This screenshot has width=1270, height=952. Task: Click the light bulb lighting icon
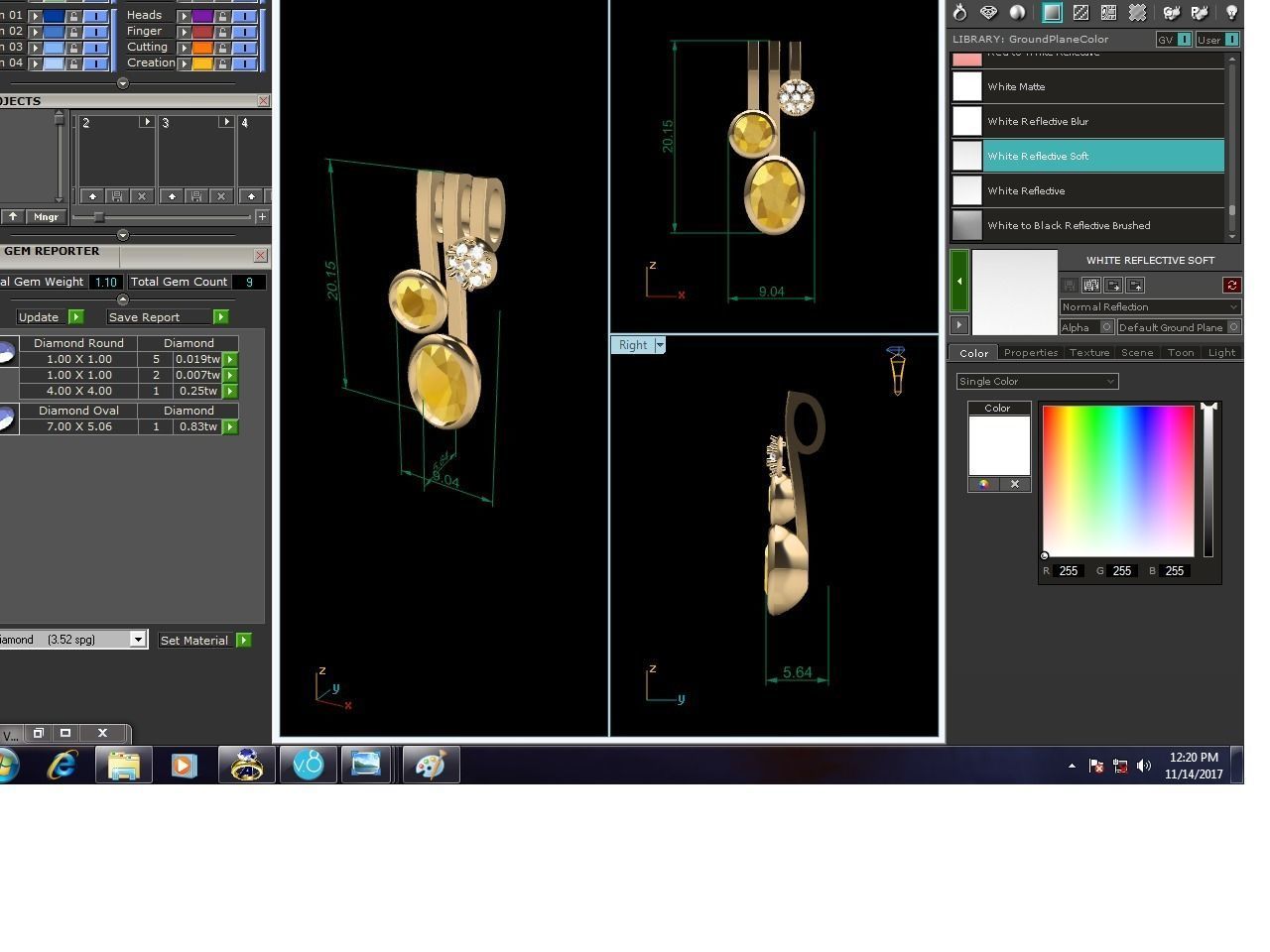point(1231,13)
